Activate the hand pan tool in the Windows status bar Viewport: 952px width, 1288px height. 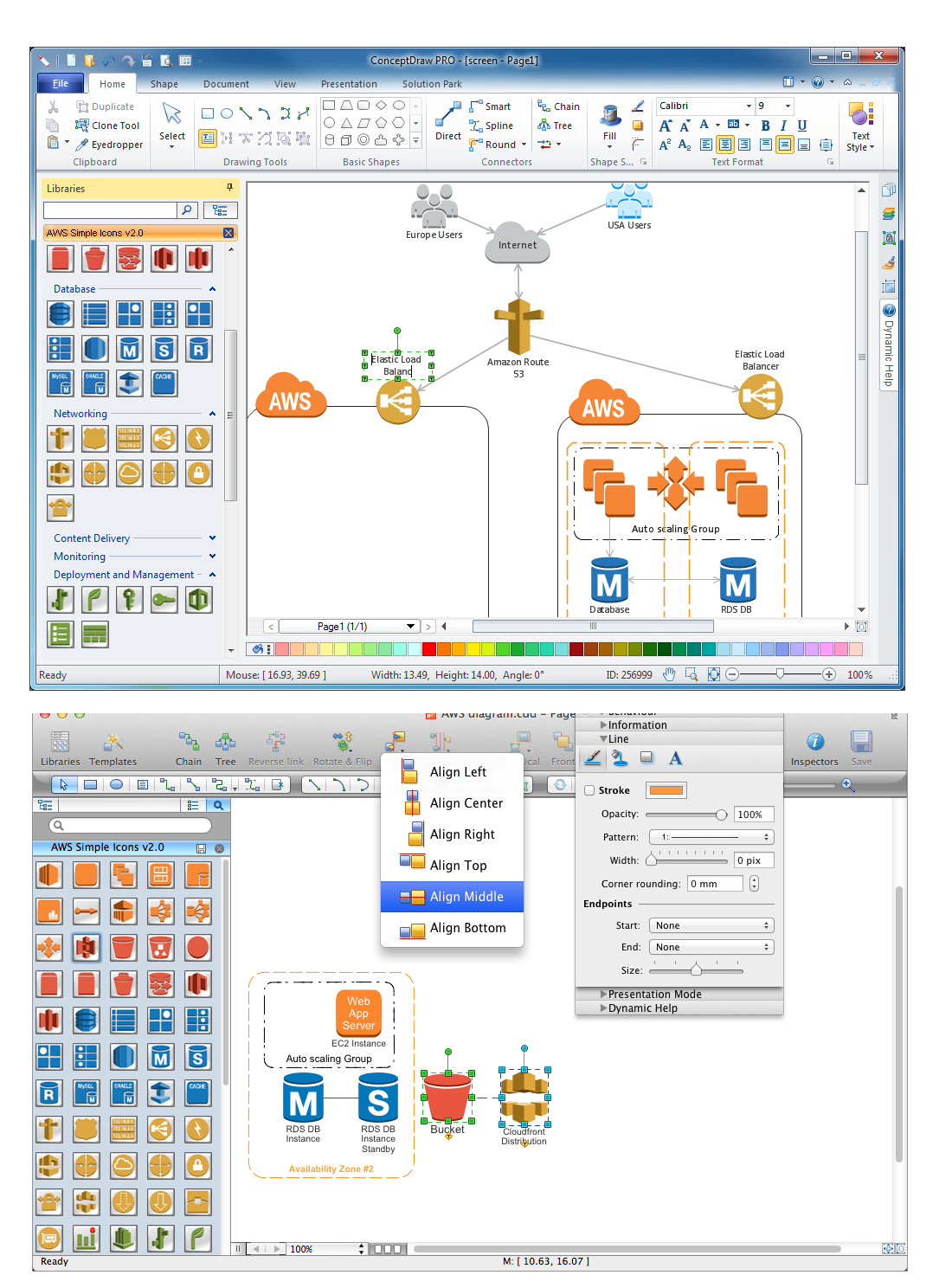[669, 674]
